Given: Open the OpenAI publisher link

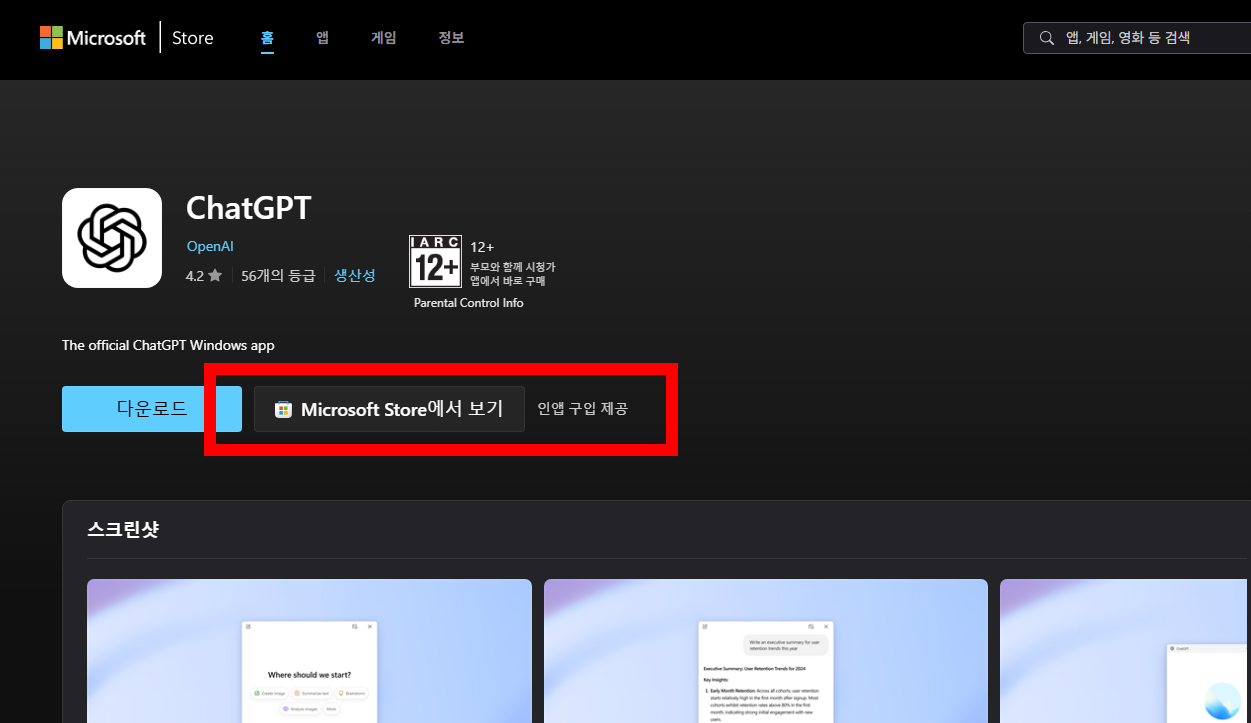Looking at the screenshot, I should [210, 246].
